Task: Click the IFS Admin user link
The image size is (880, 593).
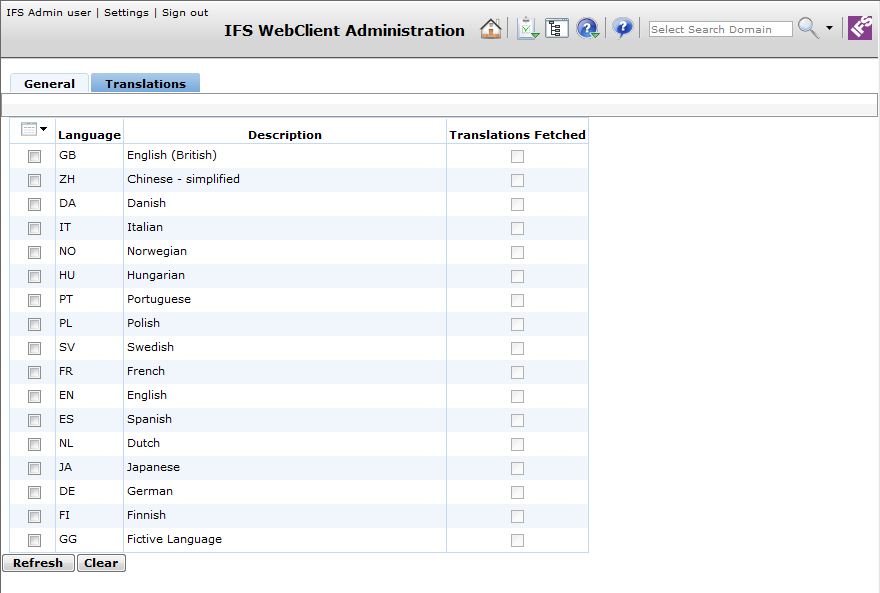Action: [x=49, y=12]
